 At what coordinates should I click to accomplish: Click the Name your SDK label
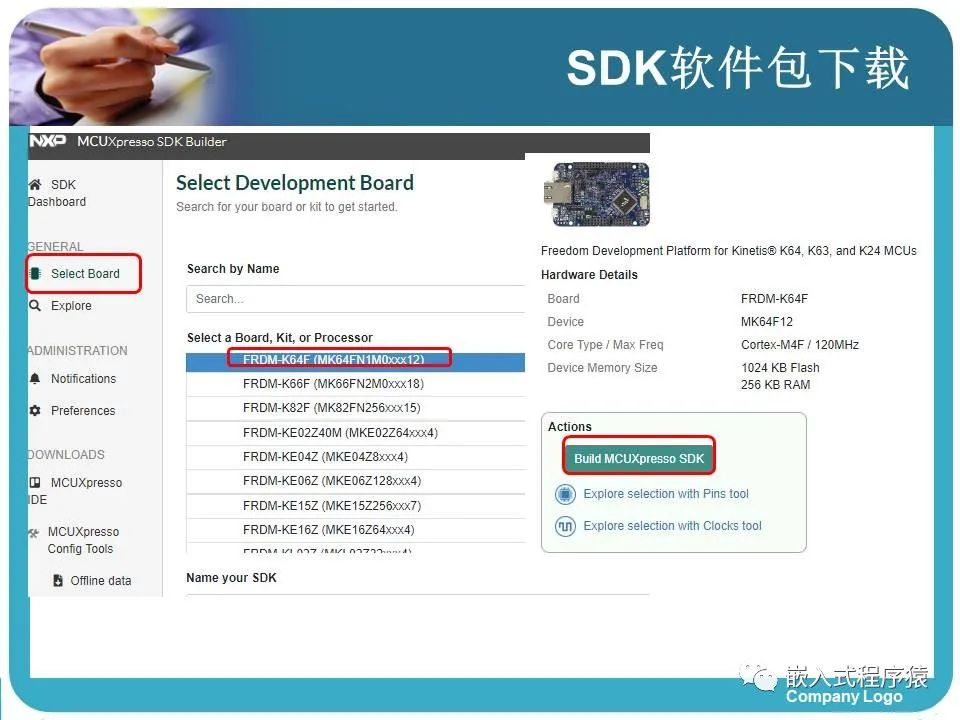coord(231,578)
